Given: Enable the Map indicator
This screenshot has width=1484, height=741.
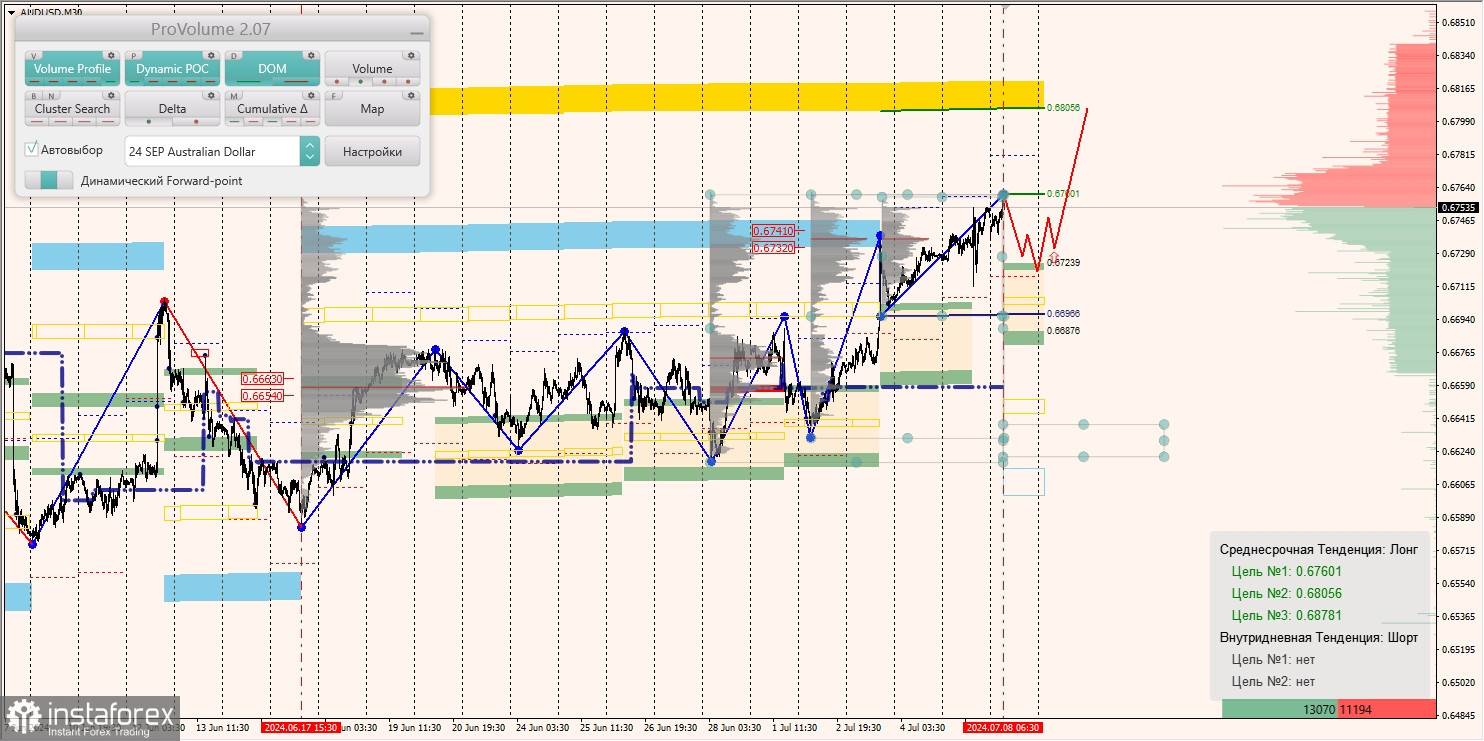Looking at the screenshot, I should (x=372, y=109).
